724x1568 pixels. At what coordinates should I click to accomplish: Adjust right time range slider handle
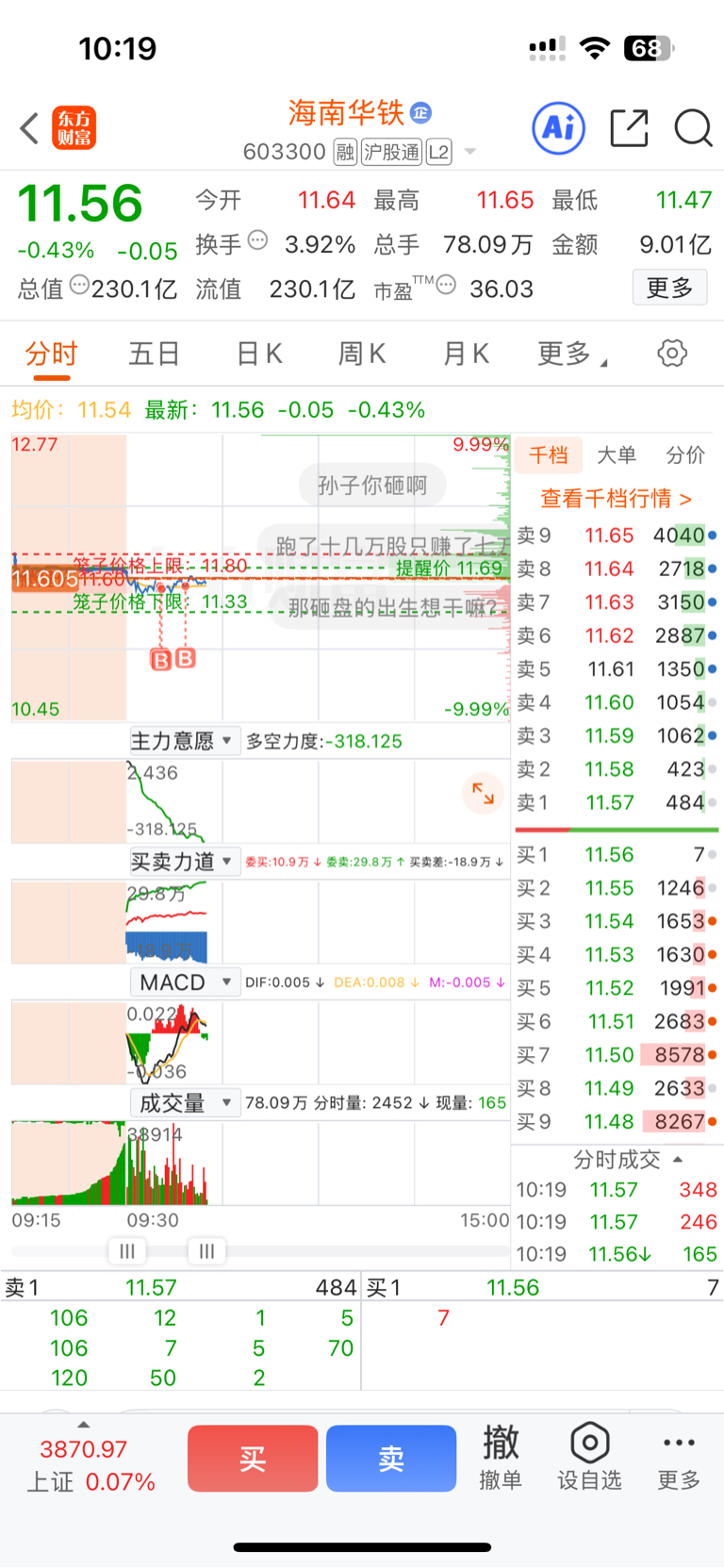point(206,1251)
